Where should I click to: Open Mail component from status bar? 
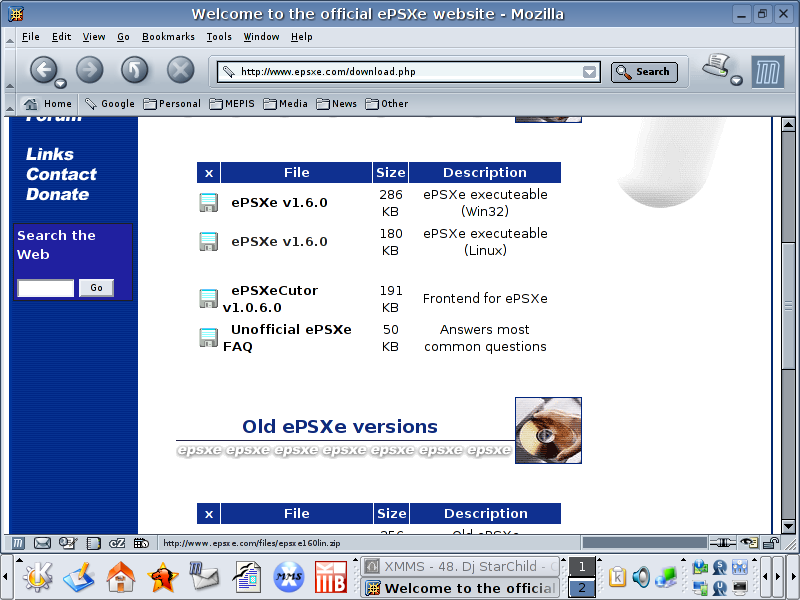[x=42, y=543]
